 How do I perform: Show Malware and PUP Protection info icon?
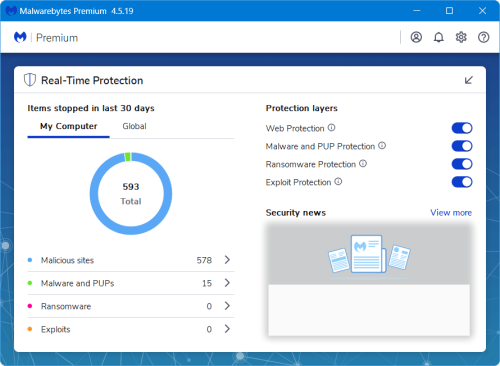[x=382, y=146]
